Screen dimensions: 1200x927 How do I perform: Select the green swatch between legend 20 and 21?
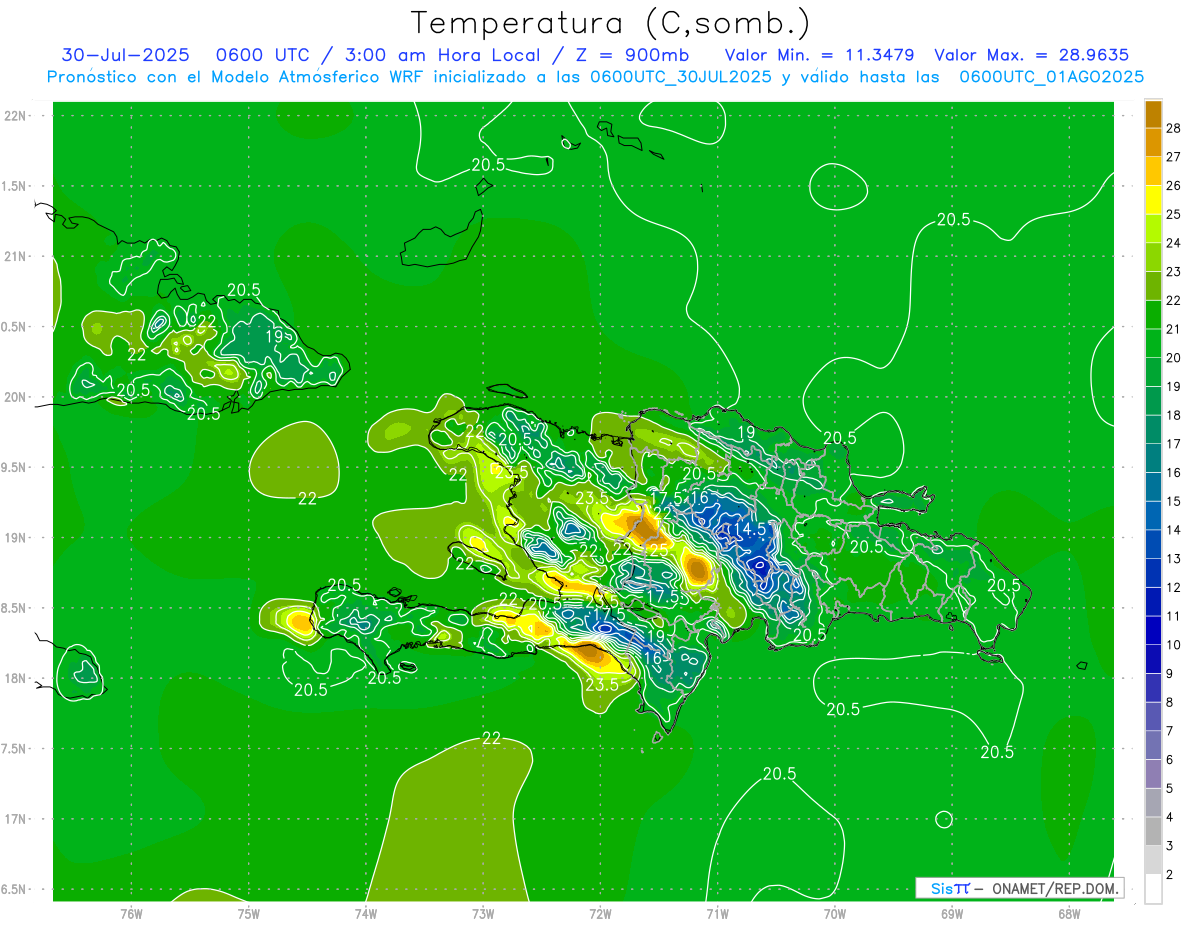tap(1153, 343)
